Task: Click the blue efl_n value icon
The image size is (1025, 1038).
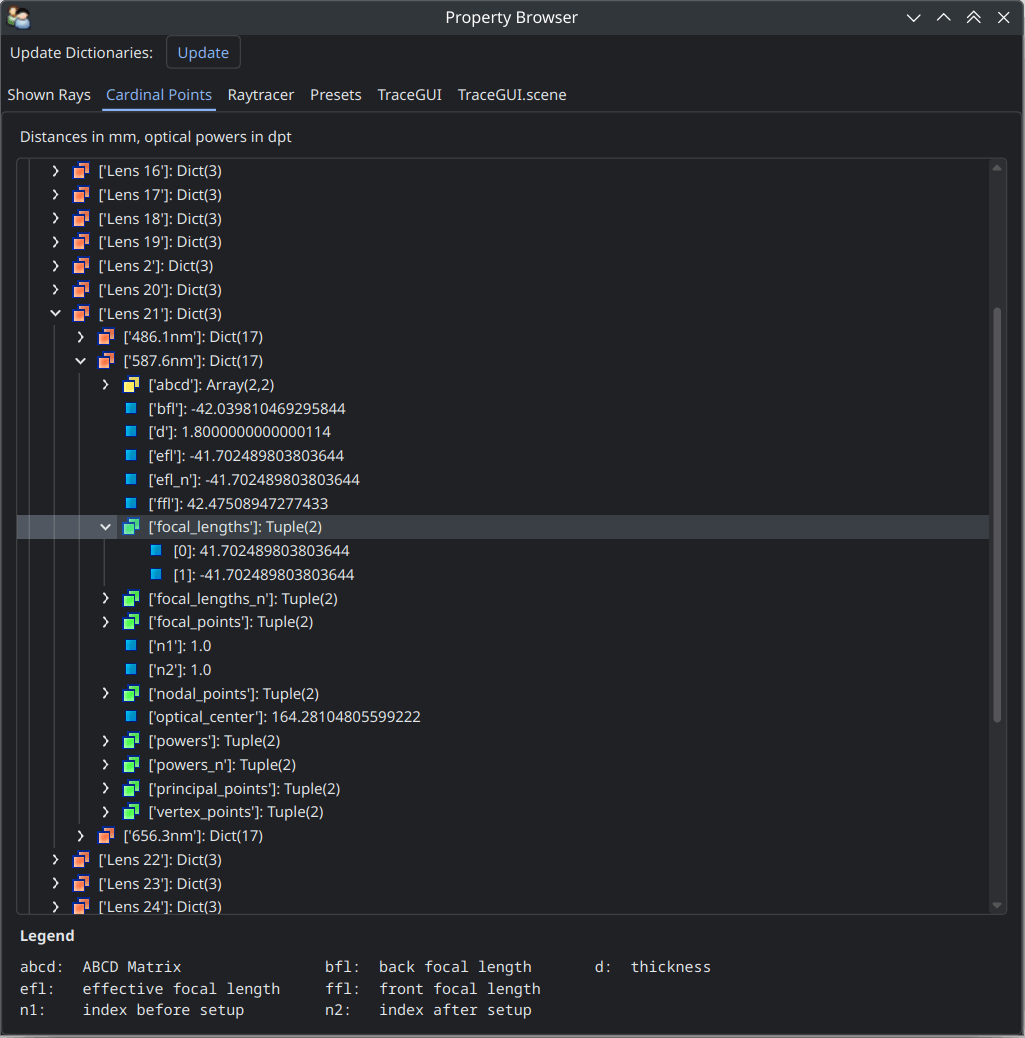Action: pyautogui.click(x=131, y=479)
